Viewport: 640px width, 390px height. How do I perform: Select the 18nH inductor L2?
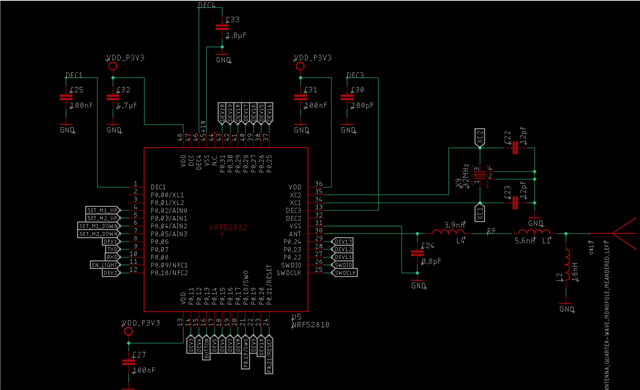tap(567, 265)
